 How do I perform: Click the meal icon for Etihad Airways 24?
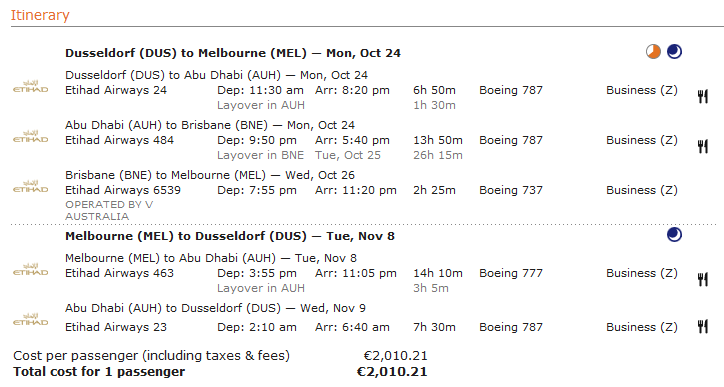[702, 96]
